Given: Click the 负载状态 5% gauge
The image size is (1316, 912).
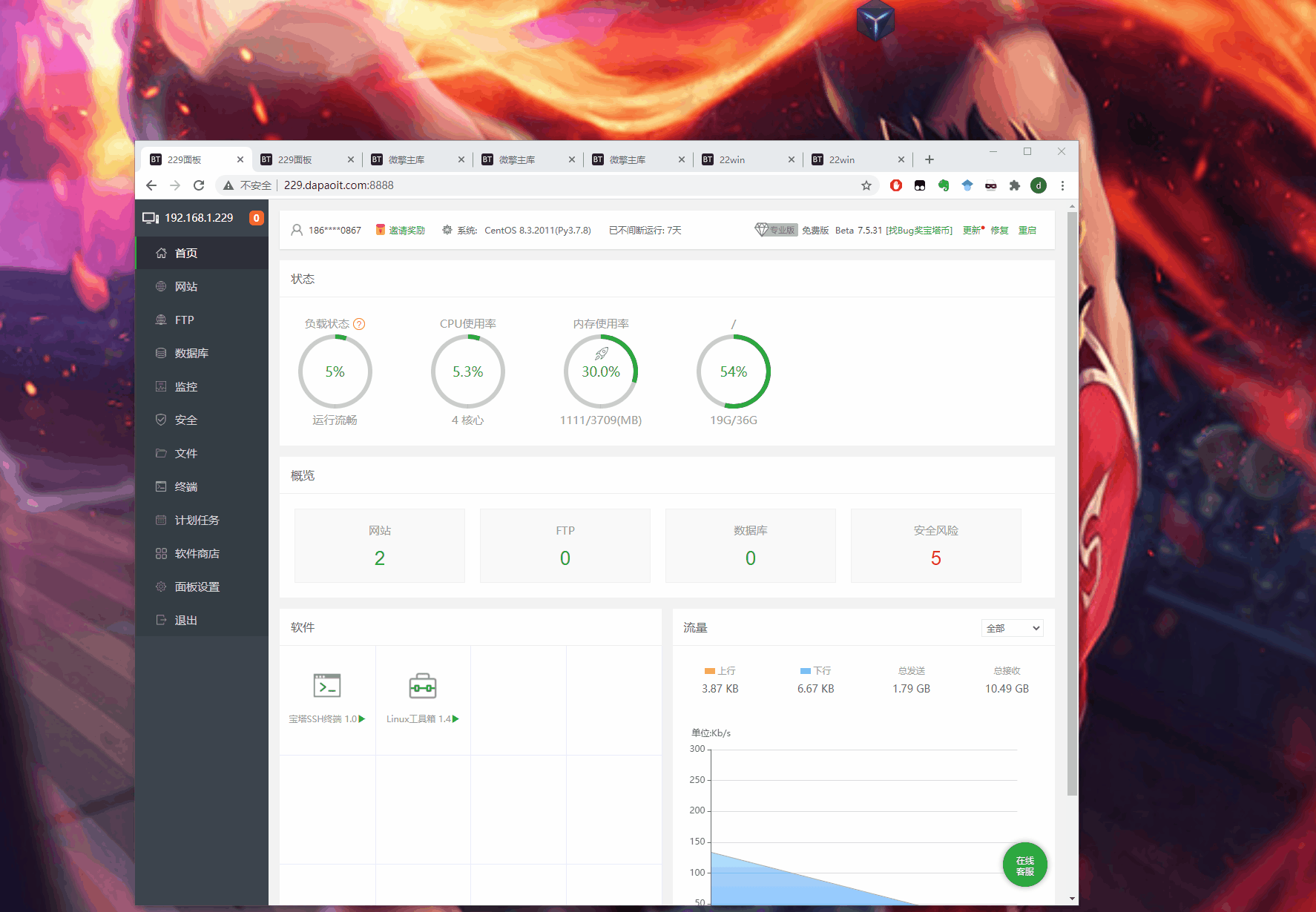Looking at the screenshot, I should (335, 371).
